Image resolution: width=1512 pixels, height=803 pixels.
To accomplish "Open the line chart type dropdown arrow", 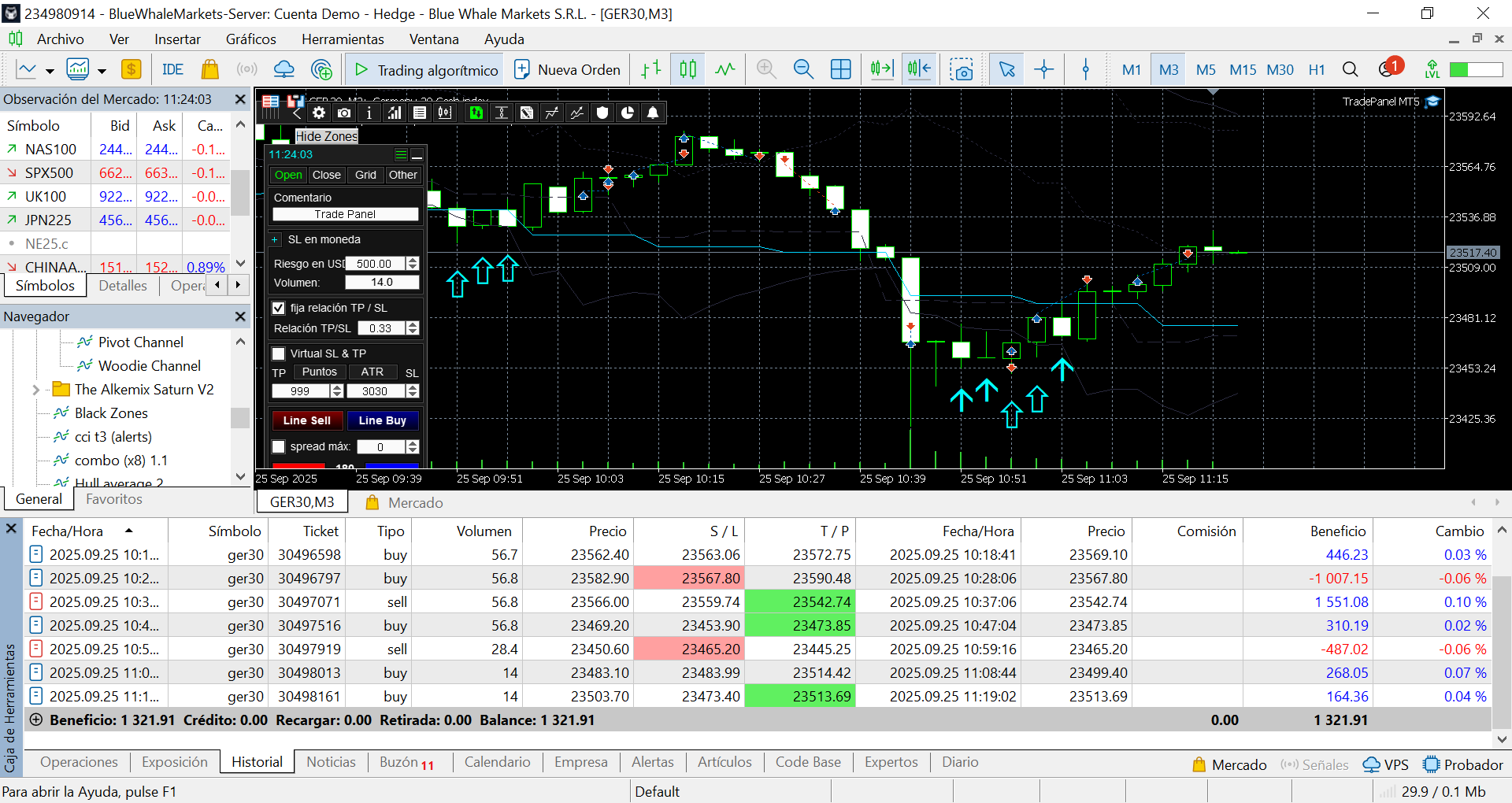I will (50, 71).
